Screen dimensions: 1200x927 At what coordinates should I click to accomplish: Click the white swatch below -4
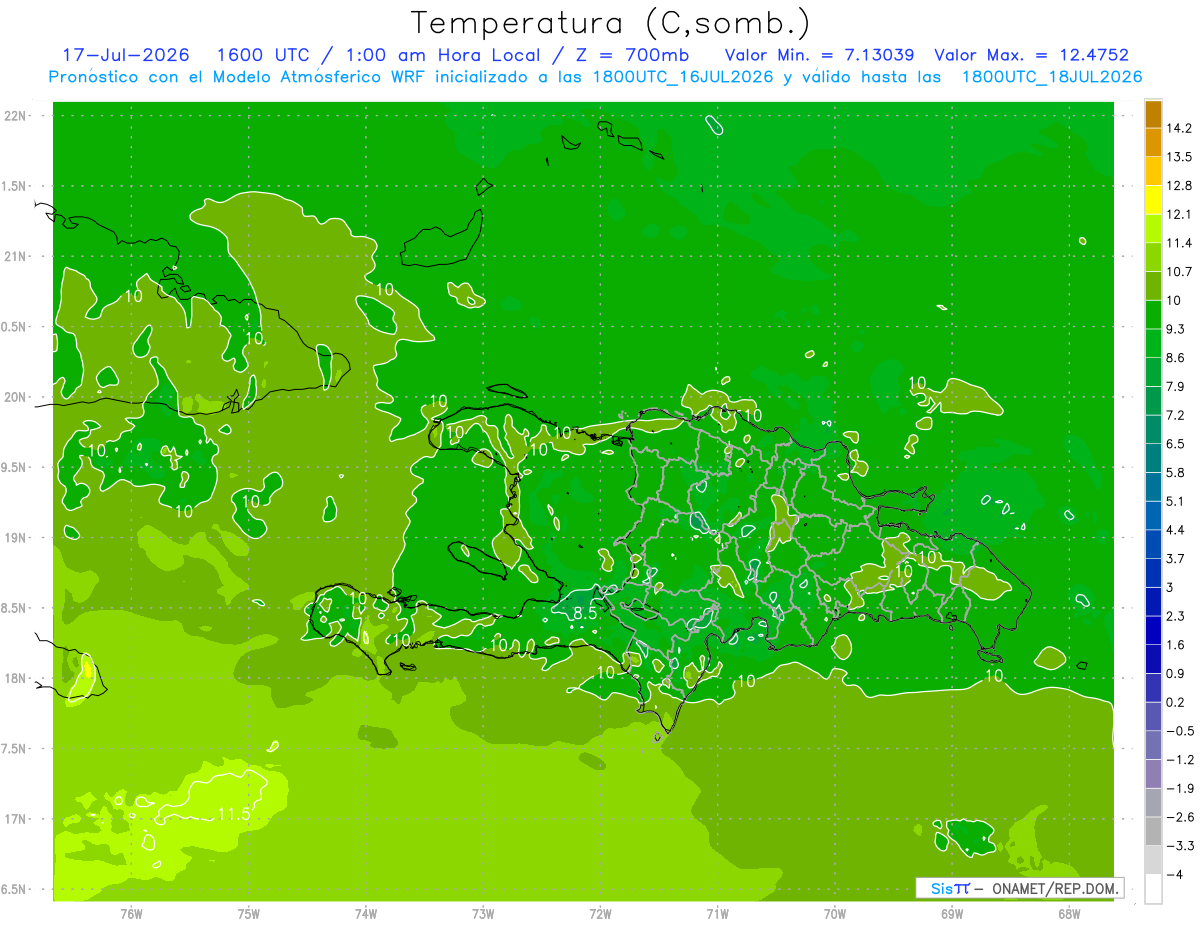tap(1153, 889)
